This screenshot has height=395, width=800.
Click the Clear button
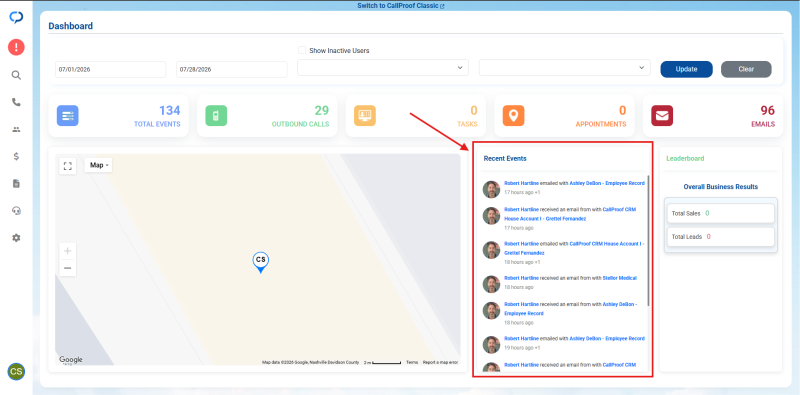[x=746, y=69]
